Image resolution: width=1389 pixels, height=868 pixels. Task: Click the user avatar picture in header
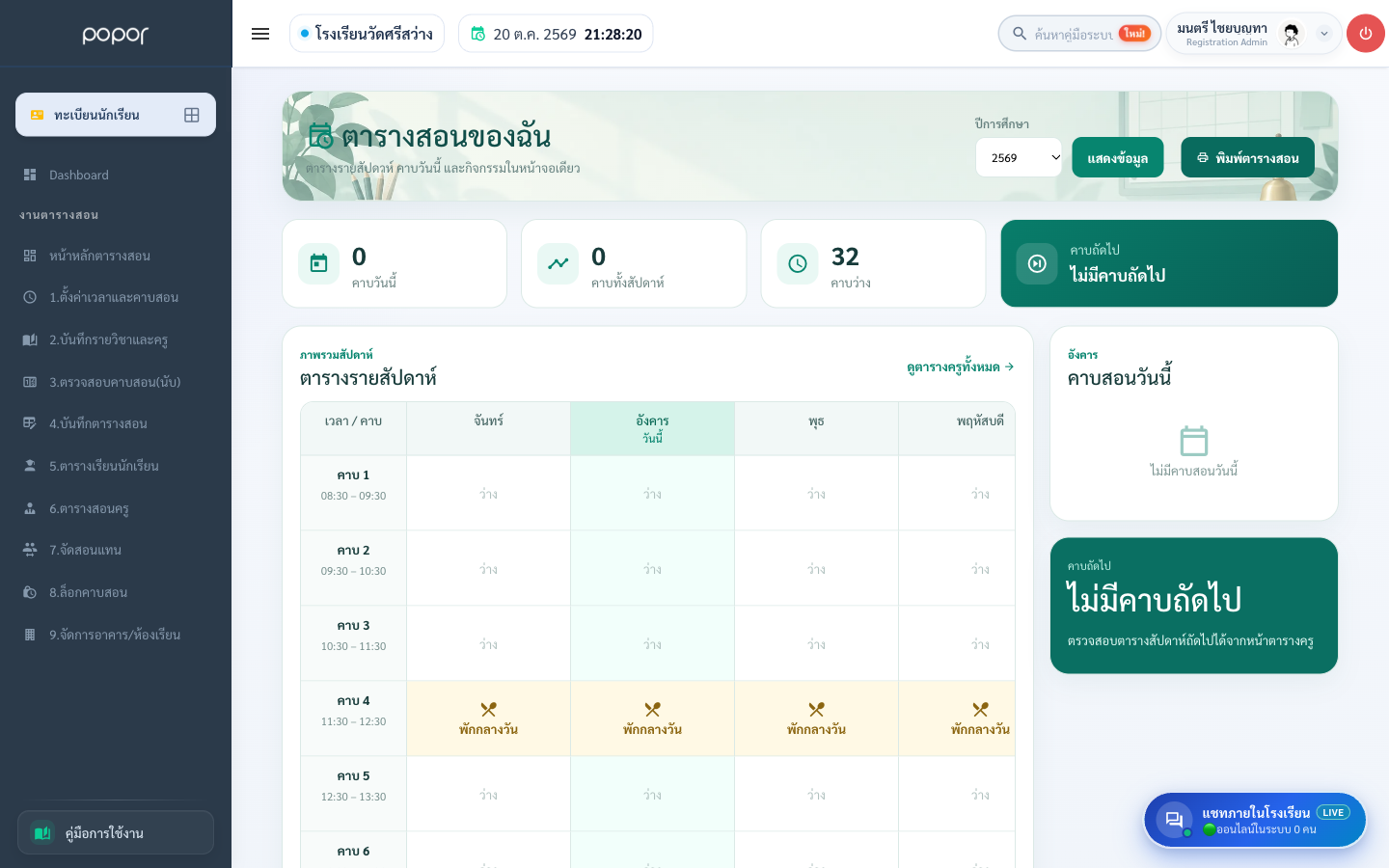click(x=1292, y=34)
